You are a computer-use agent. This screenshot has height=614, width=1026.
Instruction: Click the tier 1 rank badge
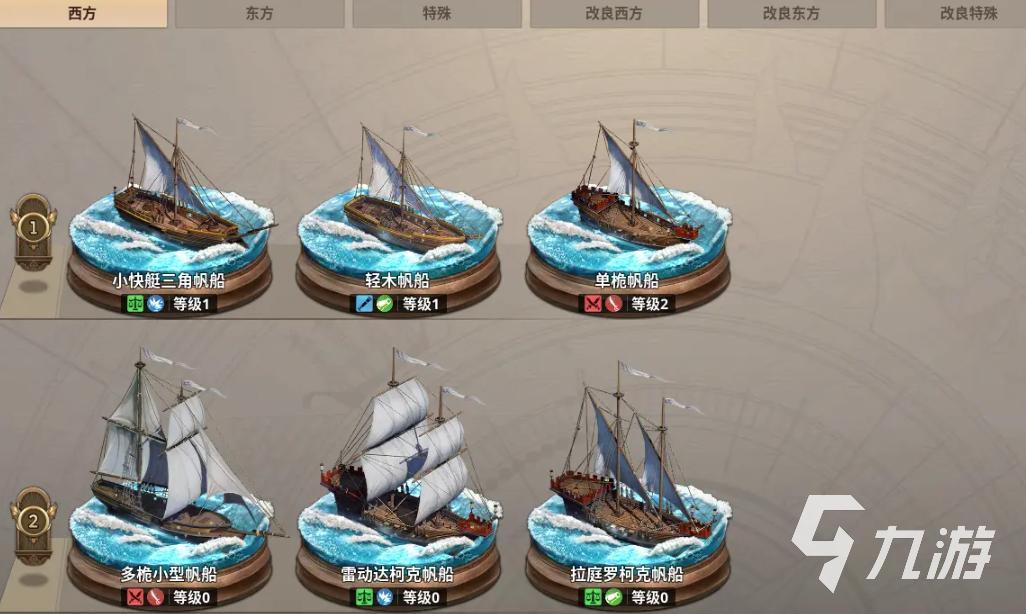[x=33, y=230]
